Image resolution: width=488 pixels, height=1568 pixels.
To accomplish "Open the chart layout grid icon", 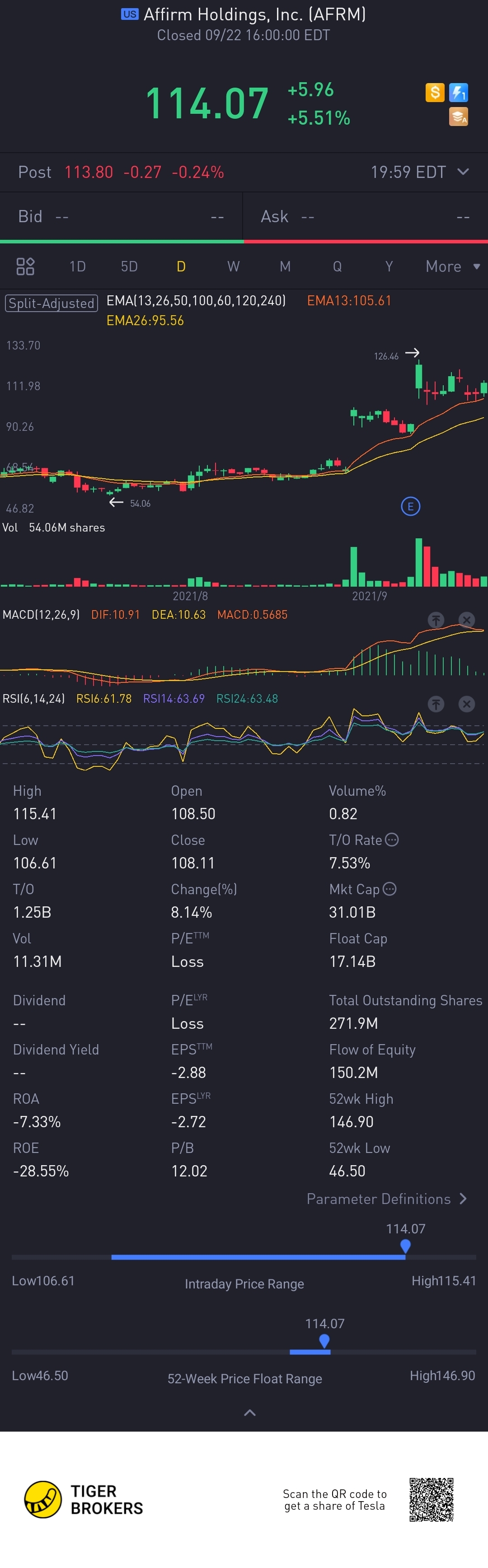I will (x=25, y=266).
